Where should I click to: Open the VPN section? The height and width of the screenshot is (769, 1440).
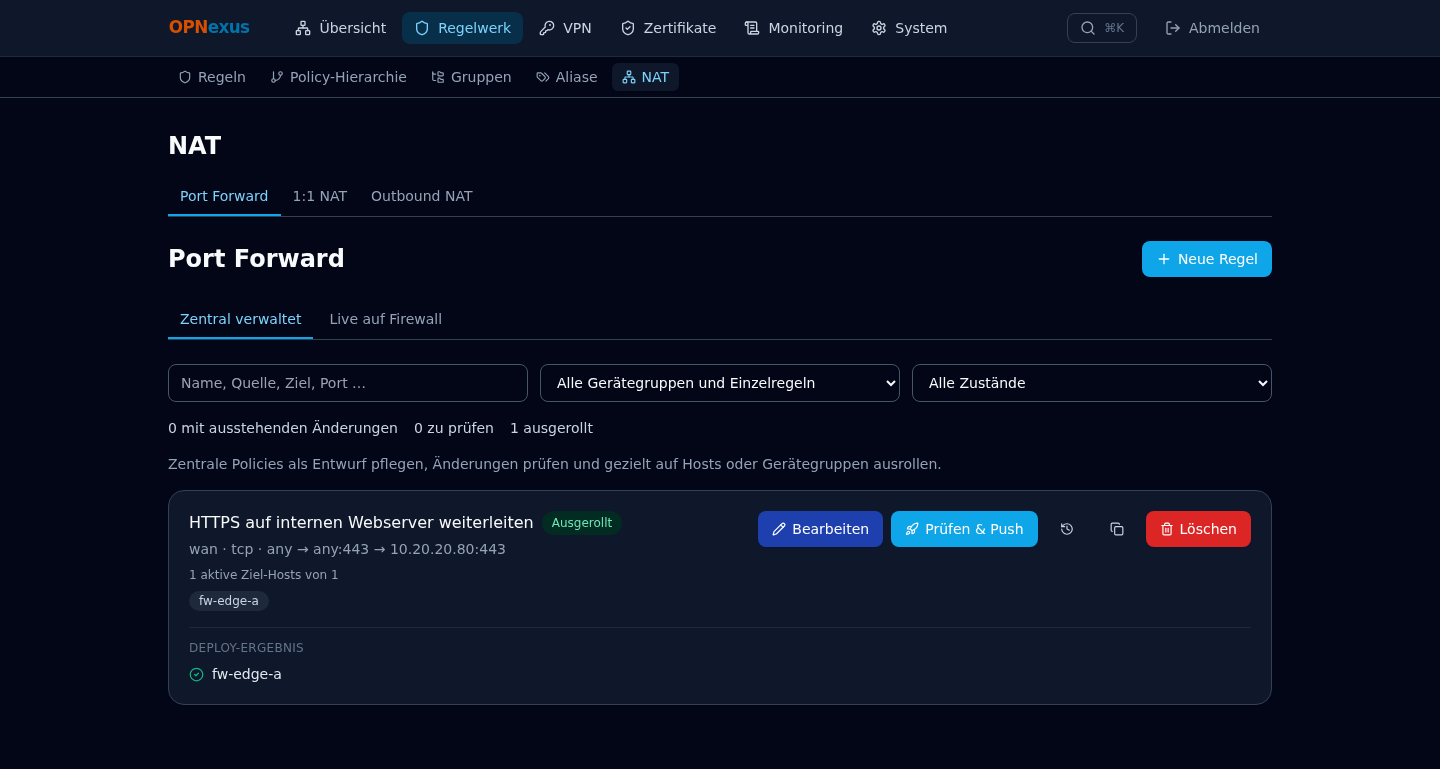pyautogui.click(x=565, y=28)
